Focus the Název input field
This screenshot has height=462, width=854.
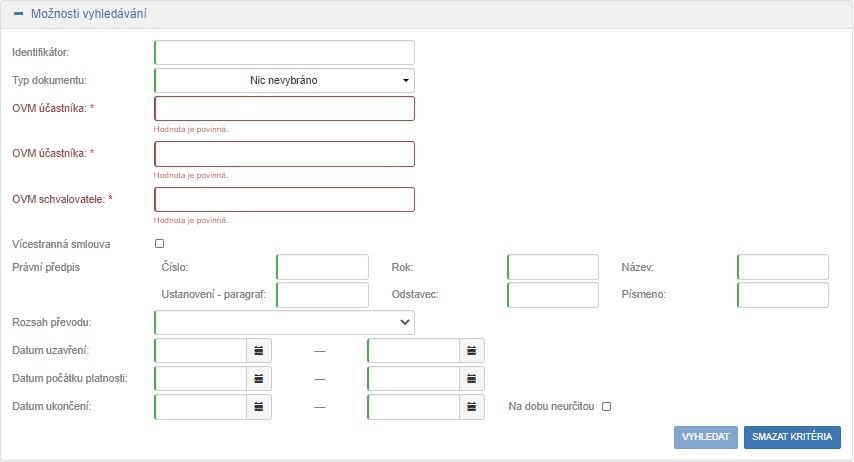[783, 267]
